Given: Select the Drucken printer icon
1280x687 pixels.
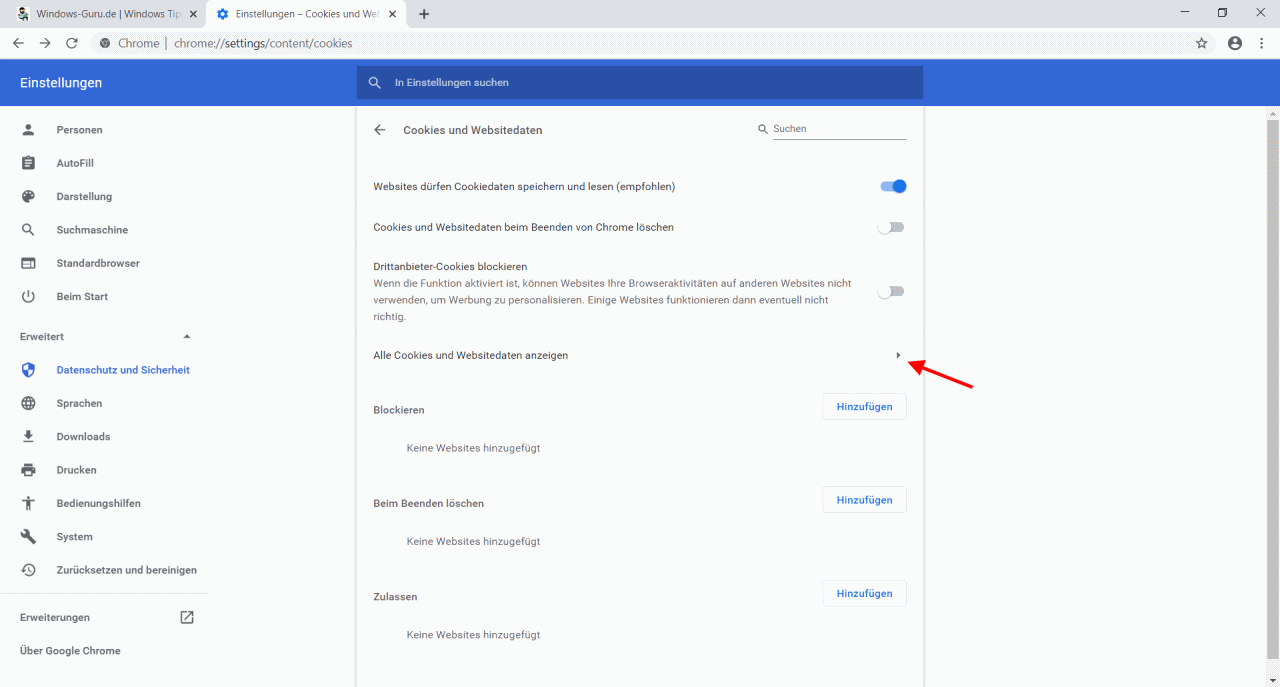Looking at the screenshot, I should 28,469.
